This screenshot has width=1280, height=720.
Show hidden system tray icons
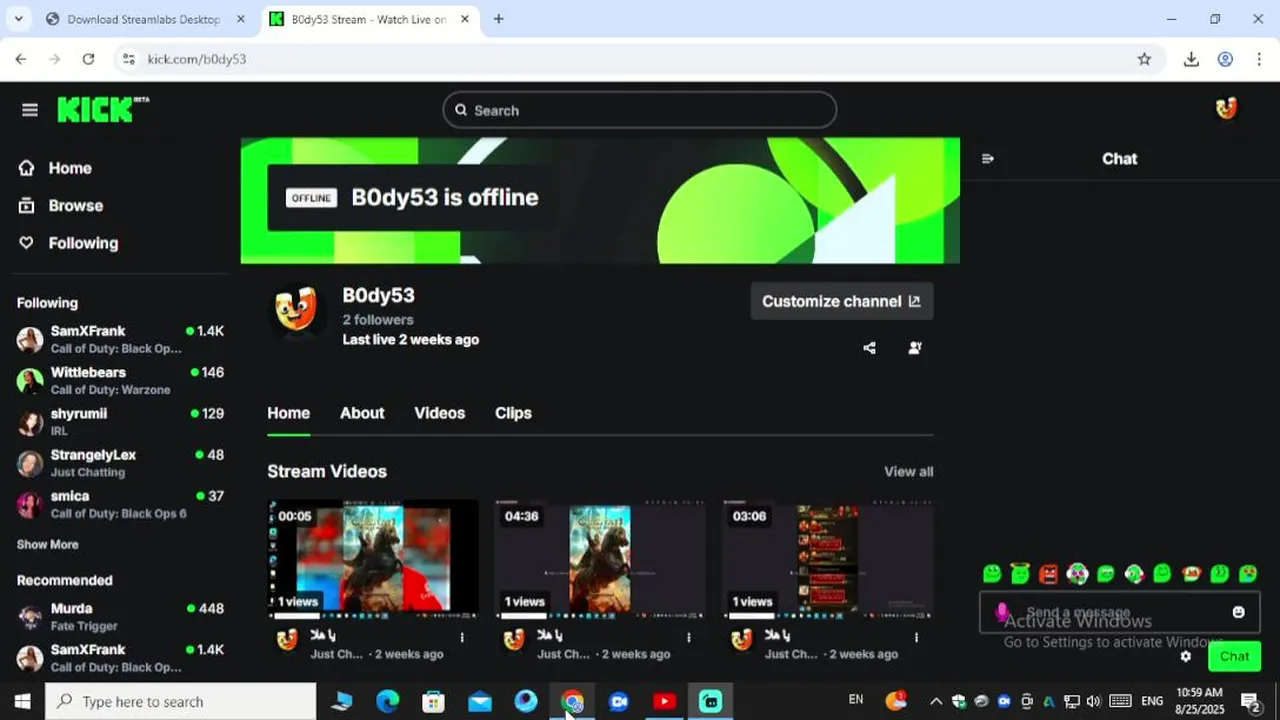(x=936, y=701)
